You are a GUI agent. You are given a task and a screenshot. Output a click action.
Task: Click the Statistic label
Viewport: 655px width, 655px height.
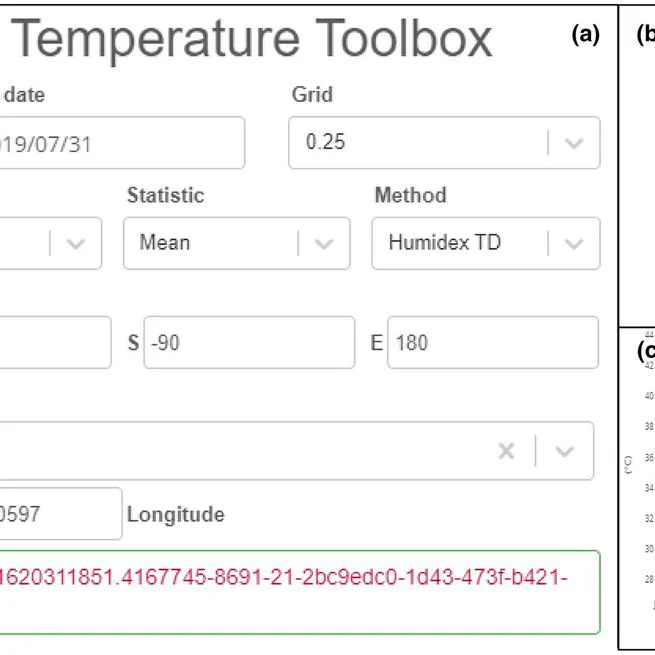click(165, 195)
